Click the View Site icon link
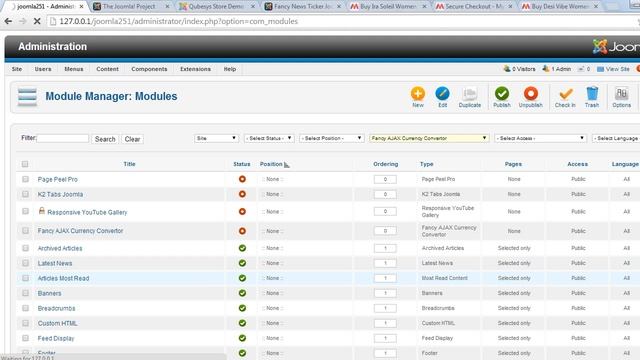This screenshot has height=360, width=640. coord(613,69)
